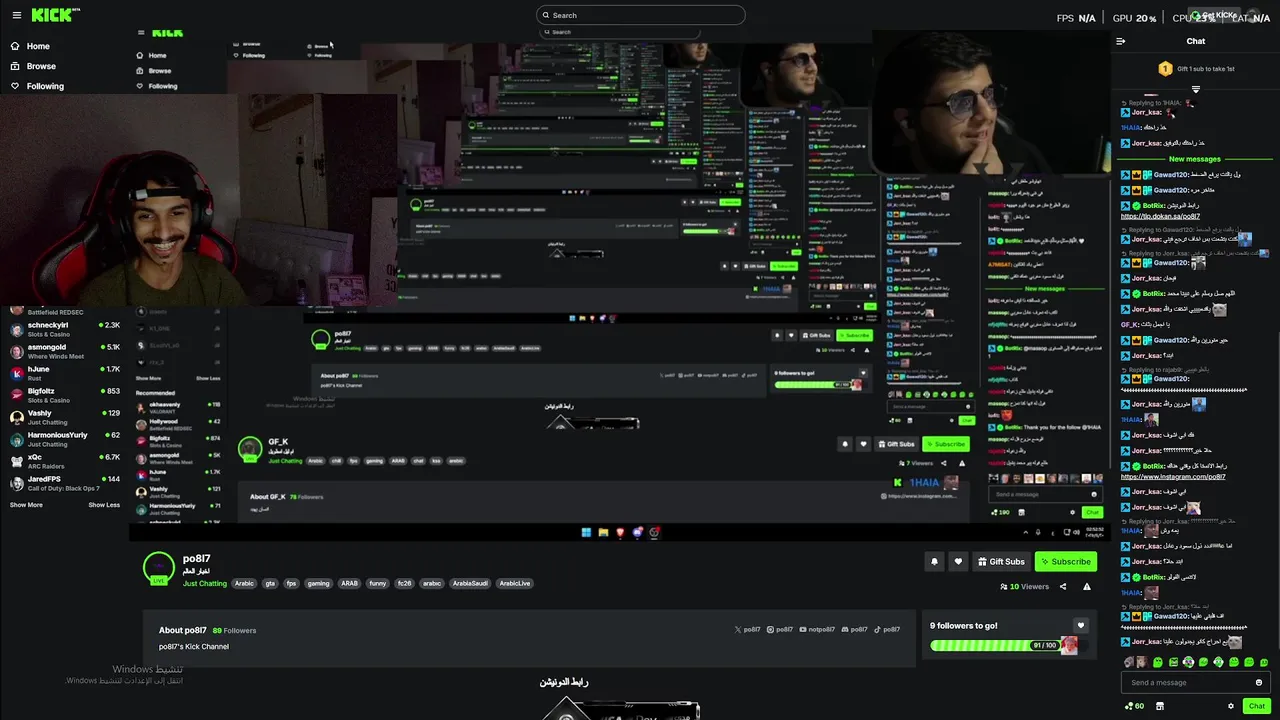This screenshot has width=1280, height=720.
Task: Click the GPU 20% stat overlay
Action: coord(1134,18)
